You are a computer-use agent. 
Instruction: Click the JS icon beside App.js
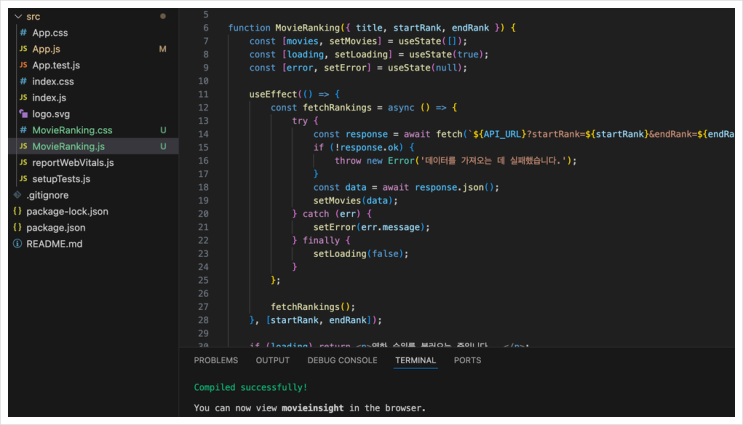click(x=23, y=49)
